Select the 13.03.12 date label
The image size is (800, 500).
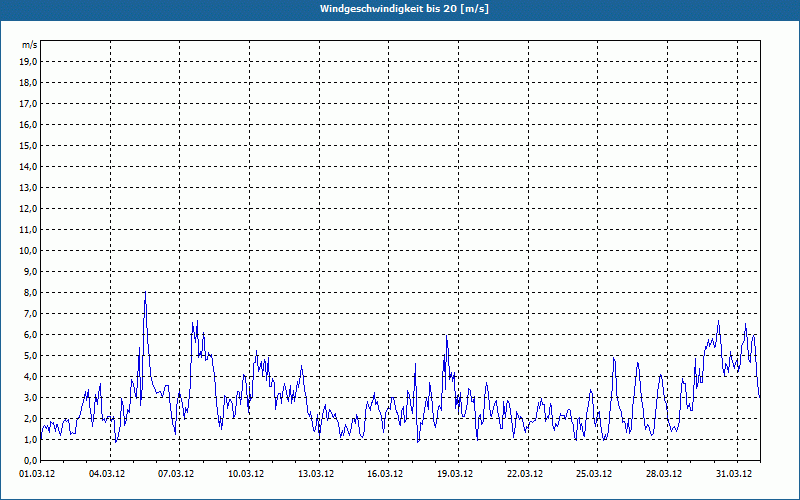click(316, 474)
